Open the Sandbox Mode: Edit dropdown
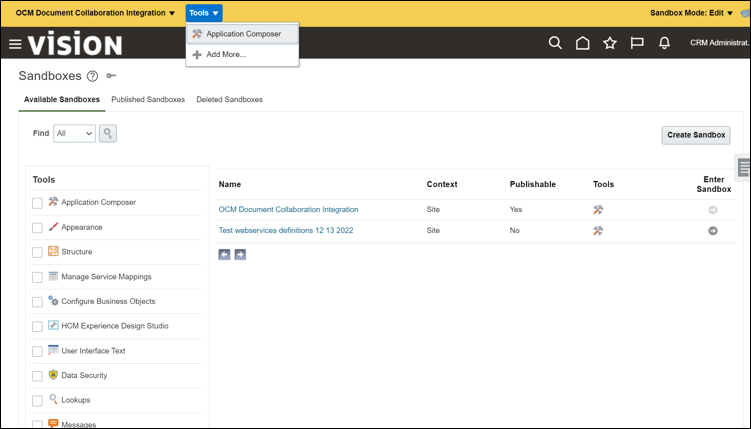751x429 pixels. click(692, 13)
